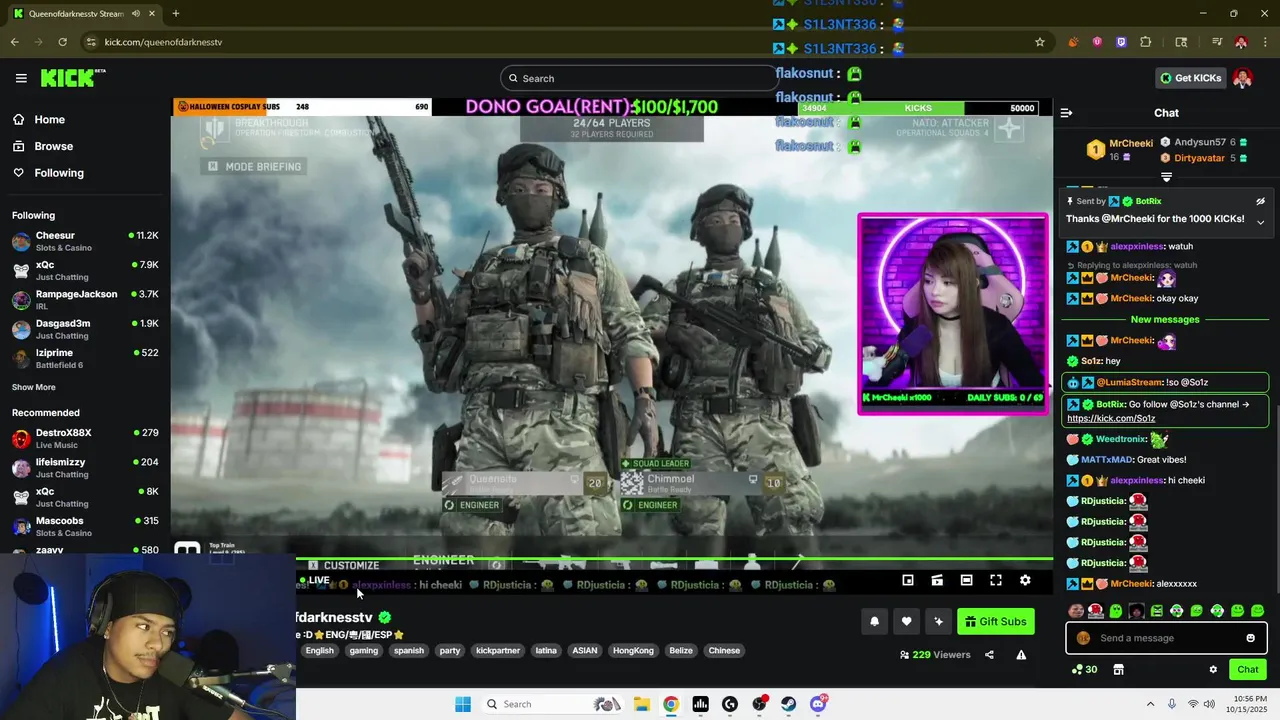Viewport: 1280px width, 720px height.
Task: Follow channel with heart button
Action: click(x=906, y=621)
